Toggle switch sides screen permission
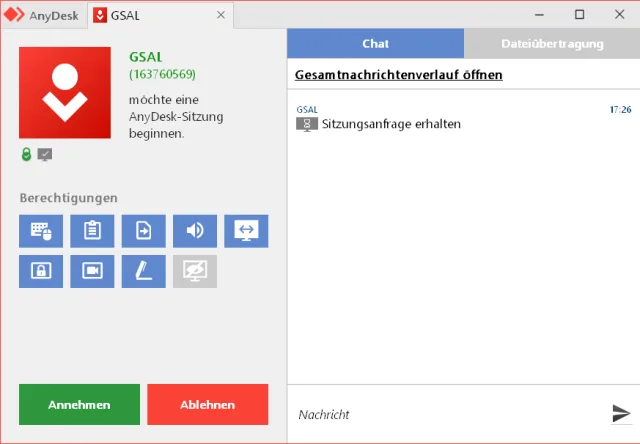The image size is (640, 444). tap(246, 231)
